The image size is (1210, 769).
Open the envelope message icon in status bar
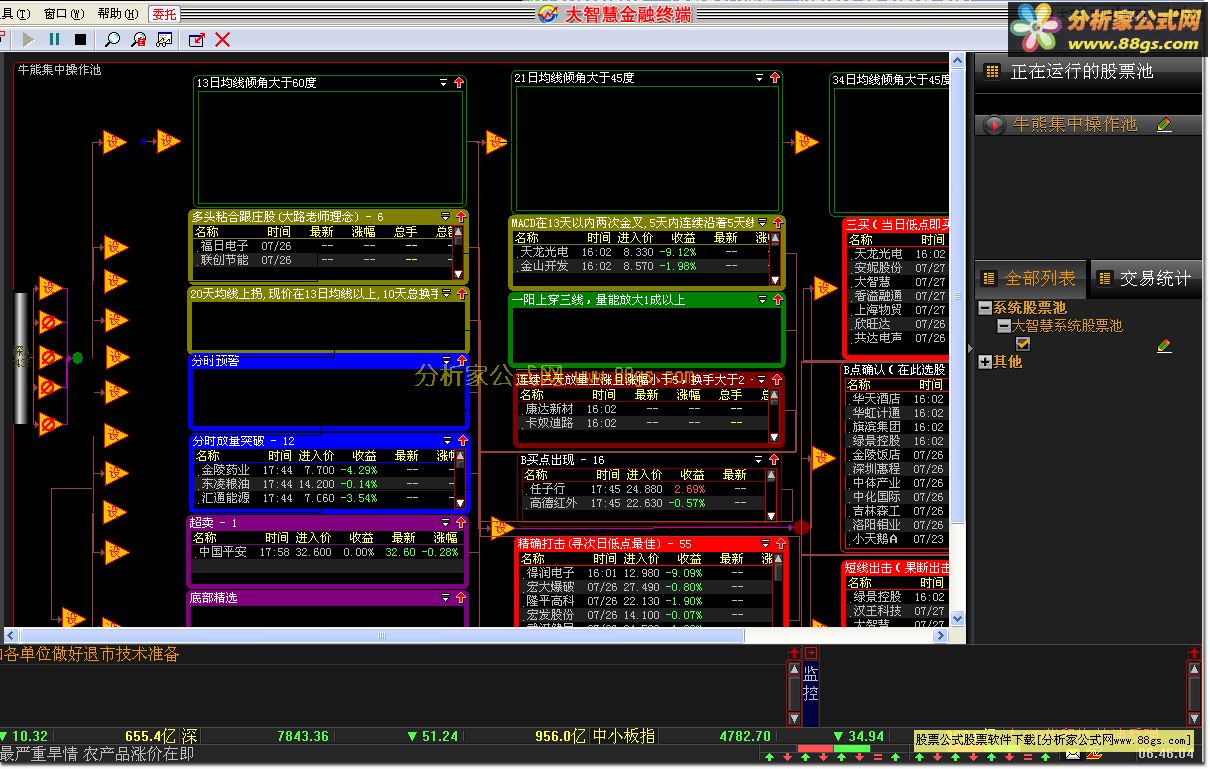pyautogui.click(x=1072, y=755)
